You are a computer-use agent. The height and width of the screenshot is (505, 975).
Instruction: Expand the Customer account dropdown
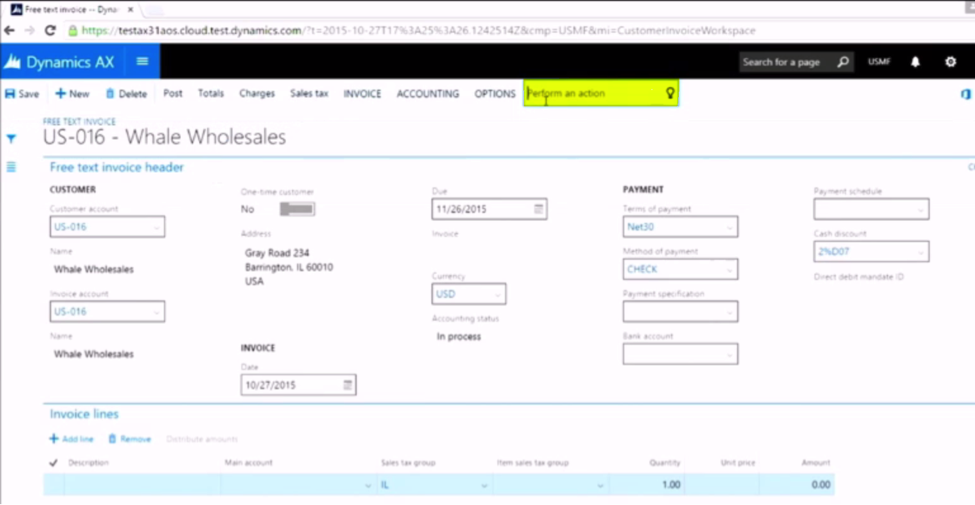coord(157,227)
